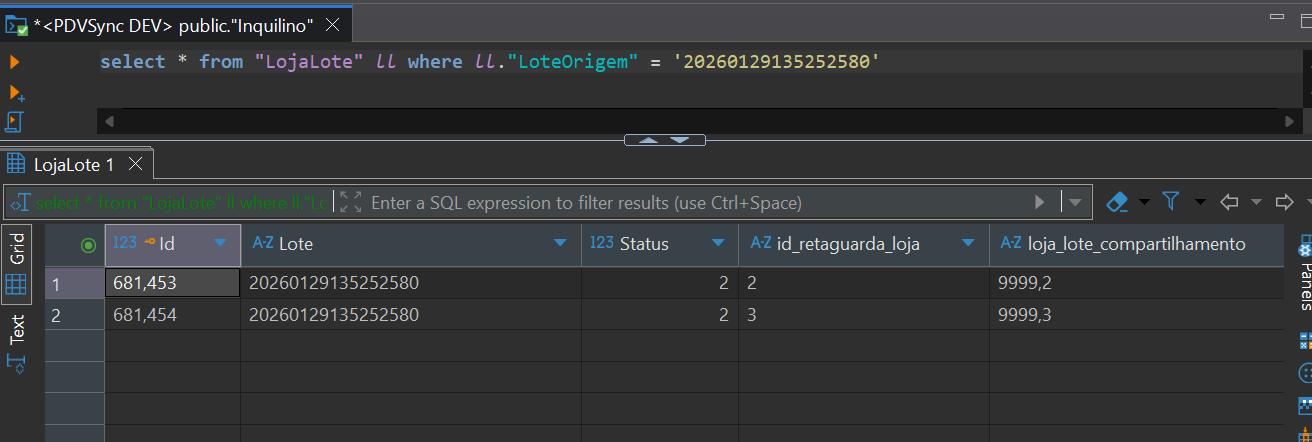Viewport: 1312px width, 442px height.
Task: Switch results view to Grid mode
Action: coord(17,264)
